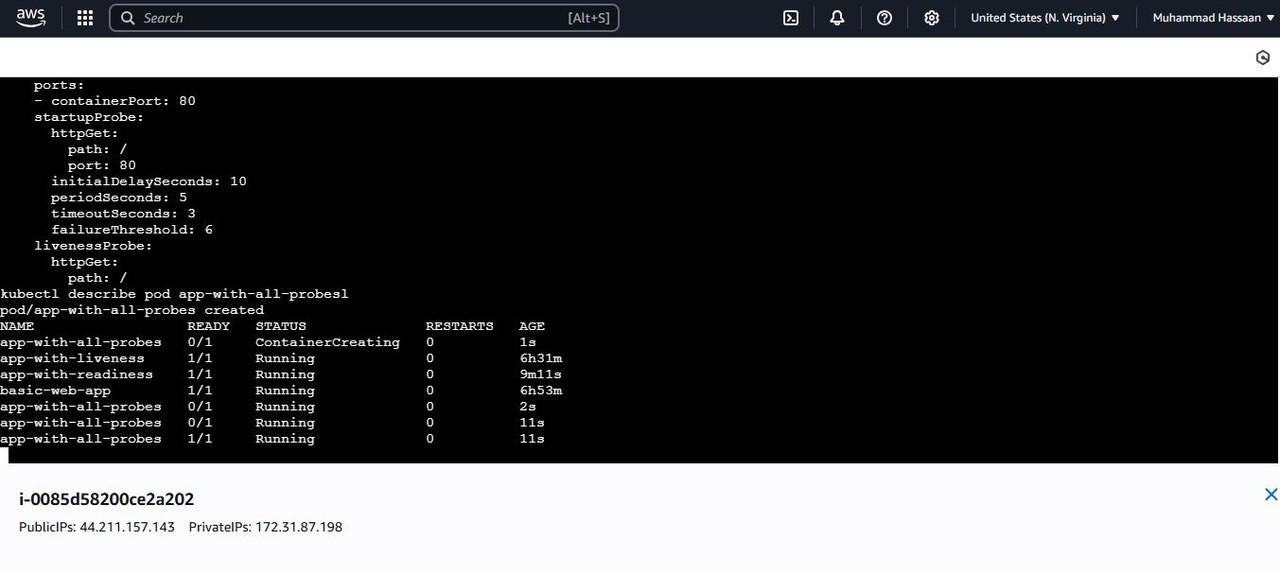Image resolution: width=1280 pixels, height=572 pixels.
Task: Click the 'pod/app-with-all-probes created' line
Action: coord(132,310)
